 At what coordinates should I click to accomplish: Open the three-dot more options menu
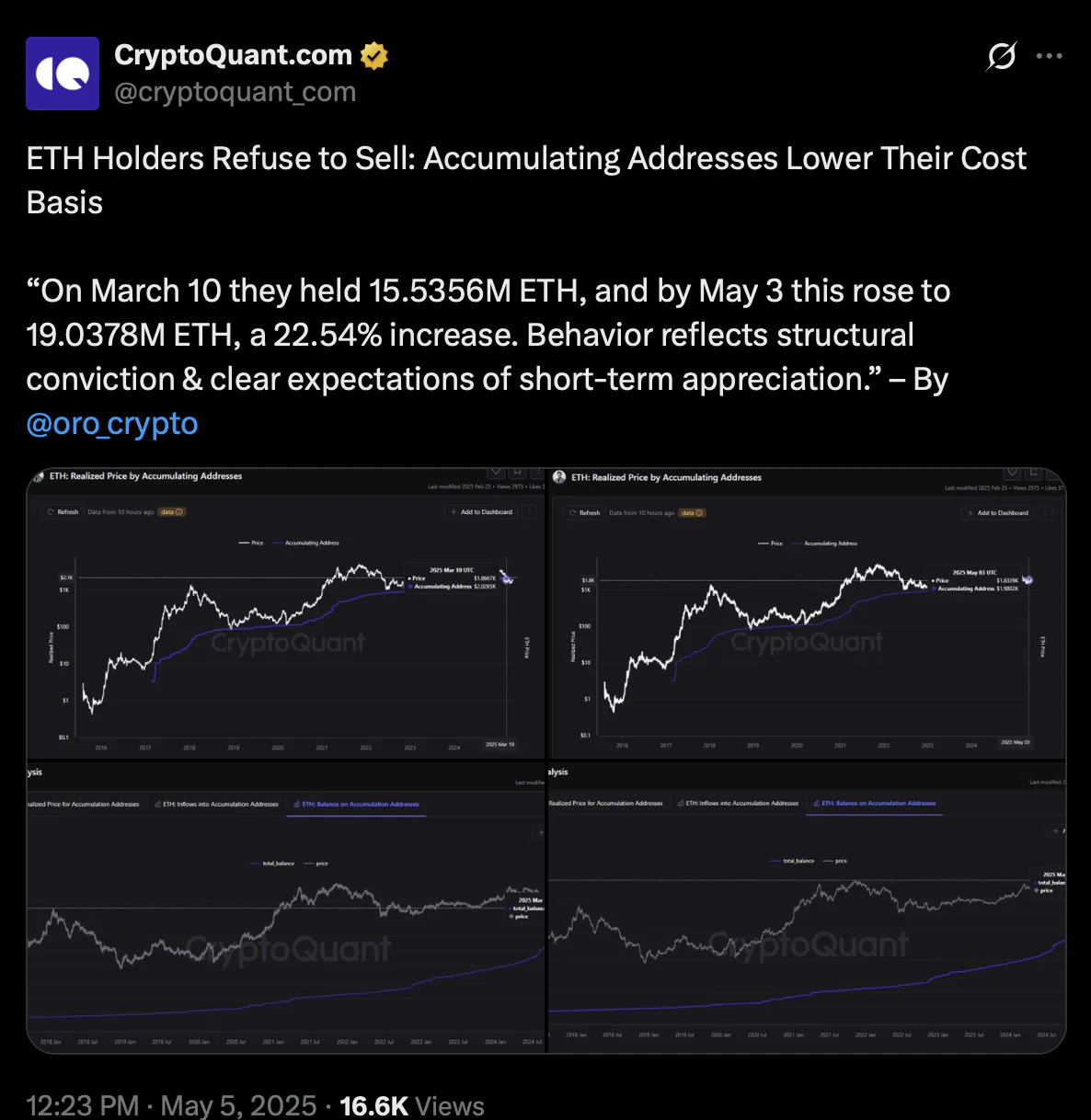[x=1050, y=56]
